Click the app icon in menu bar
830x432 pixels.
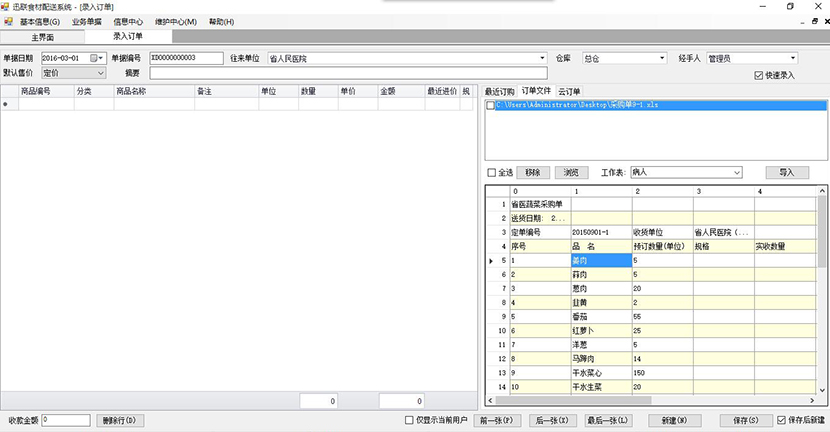8,22
